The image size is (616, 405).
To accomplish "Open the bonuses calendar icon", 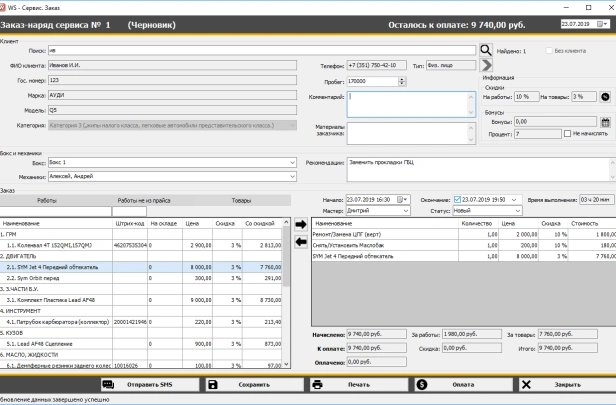I will [x=604, y=121].
